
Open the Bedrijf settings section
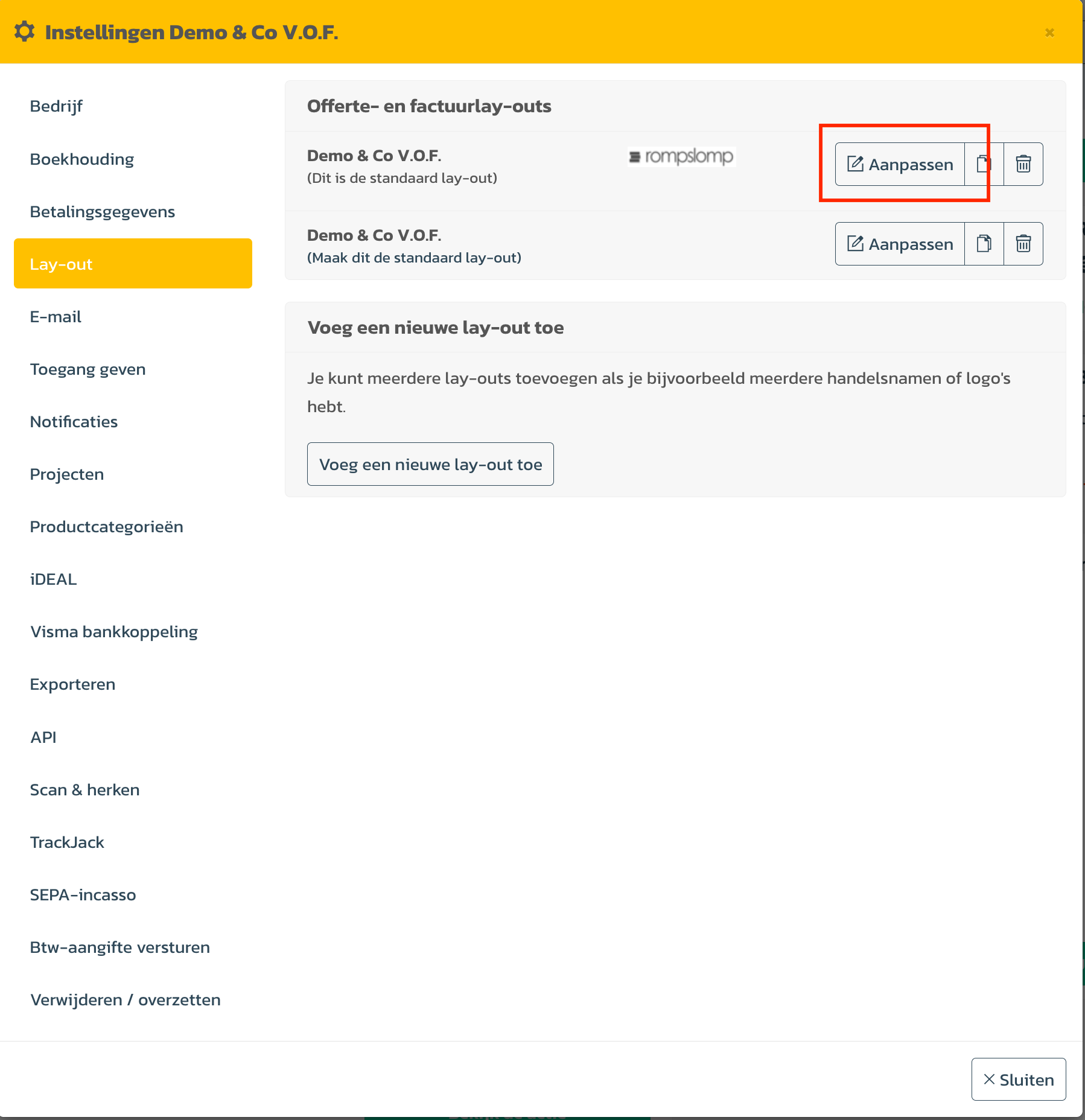click(x=56, y=106)
